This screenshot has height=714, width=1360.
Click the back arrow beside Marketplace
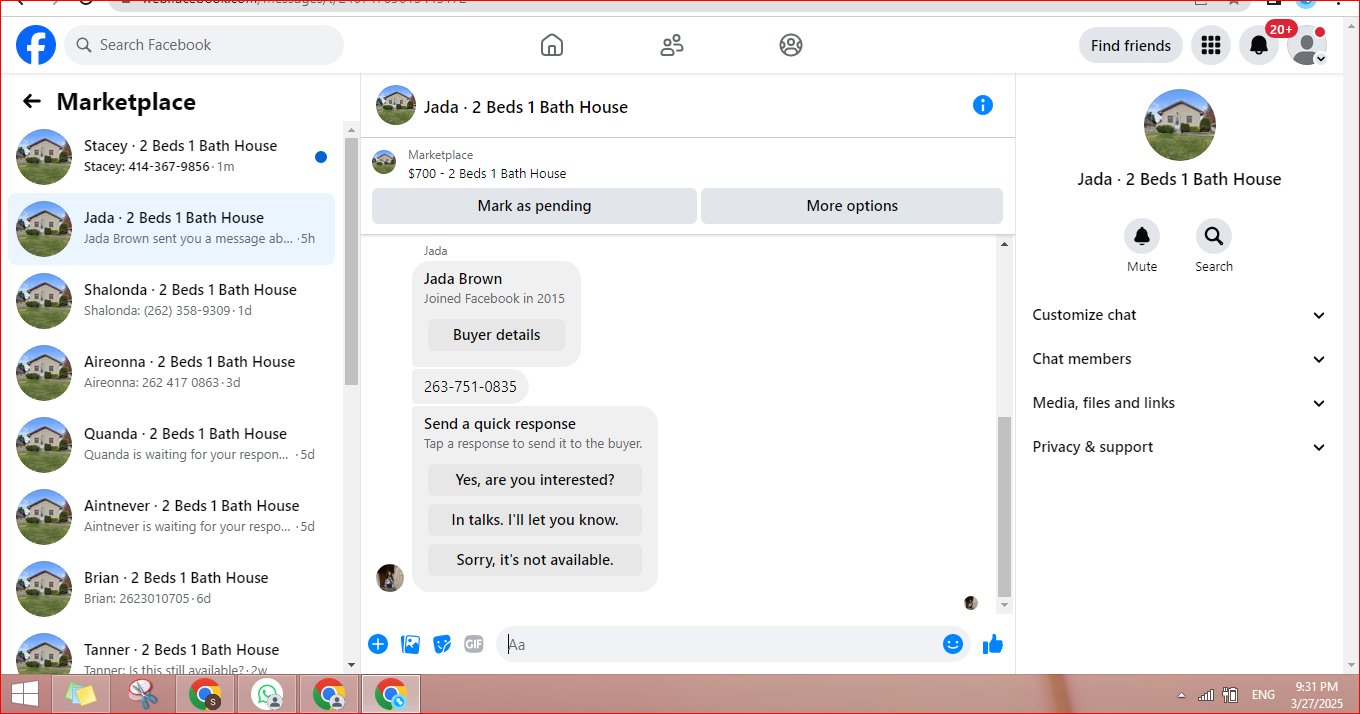pos(32,101)
